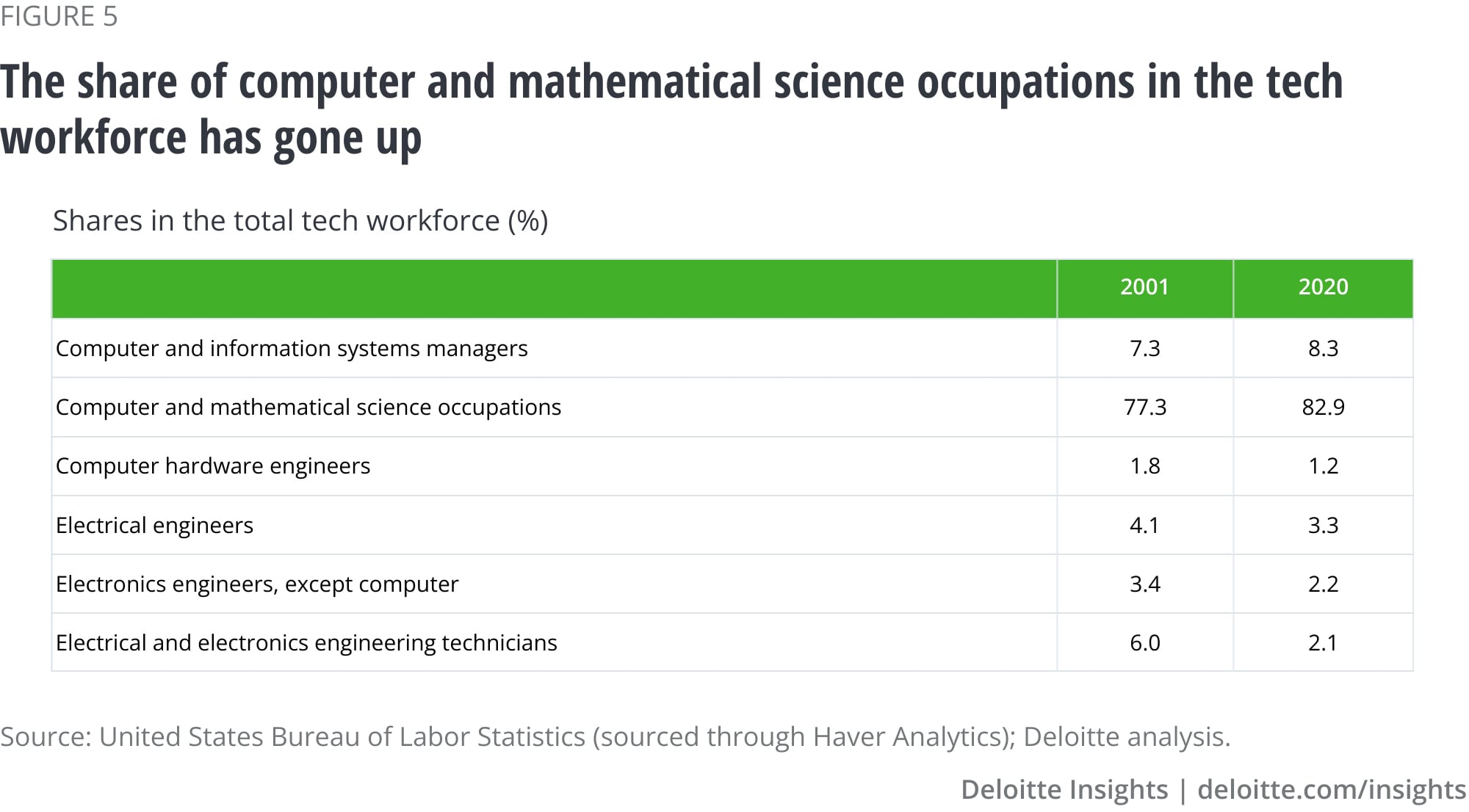Click the 6.0 value for engineering technicians
The width and height of the screenshot is (1469, 812).
coord(1144,642)
